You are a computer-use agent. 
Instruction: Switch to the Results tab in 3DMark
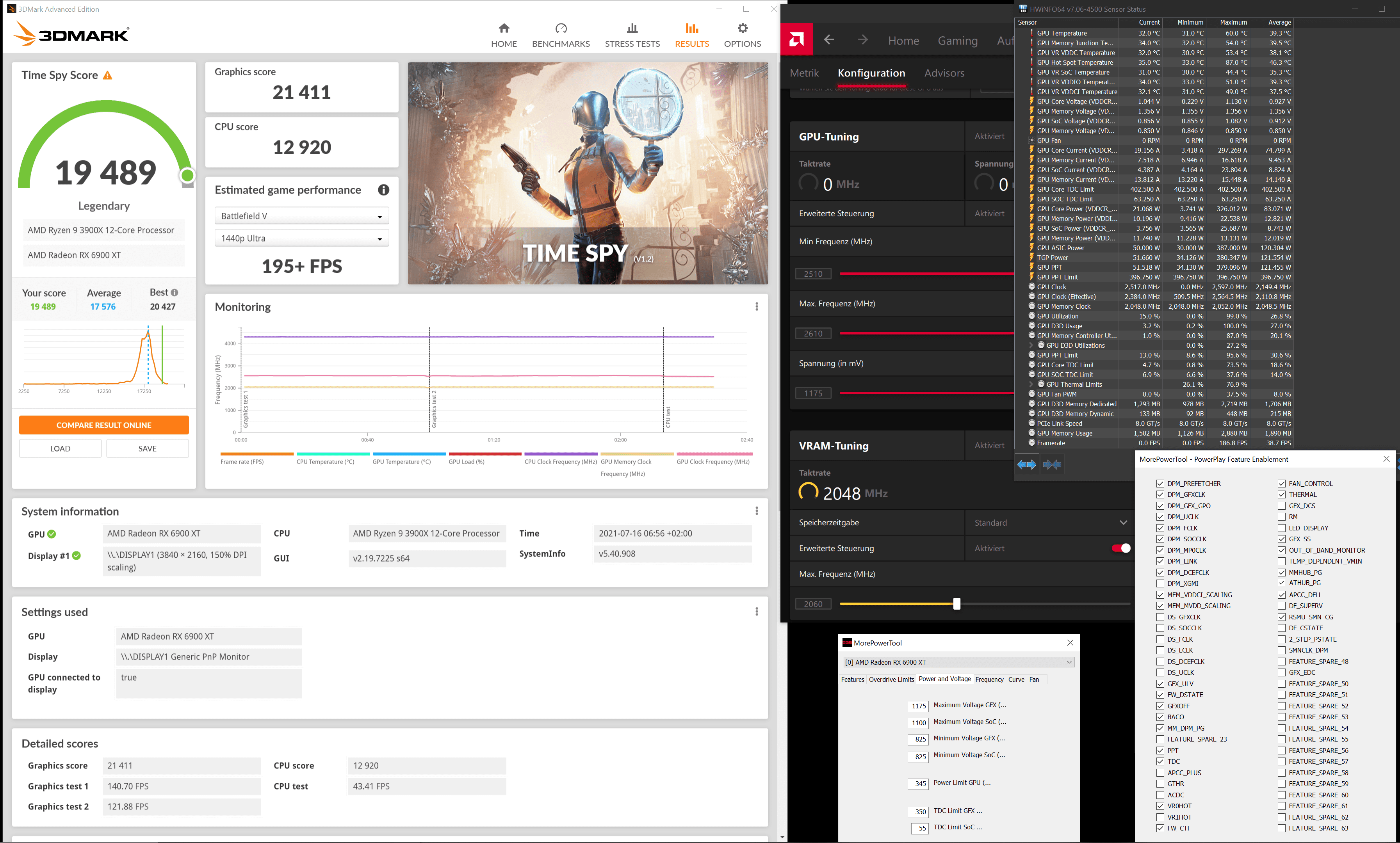pyautogui.click(x=691, y=35)
